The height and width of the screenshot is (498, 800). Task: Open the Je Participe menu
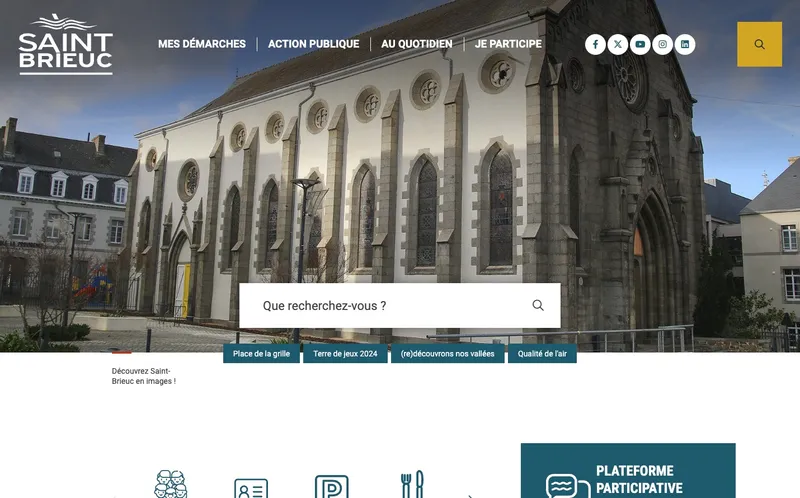pyautogui.click(x=508, y=44)
